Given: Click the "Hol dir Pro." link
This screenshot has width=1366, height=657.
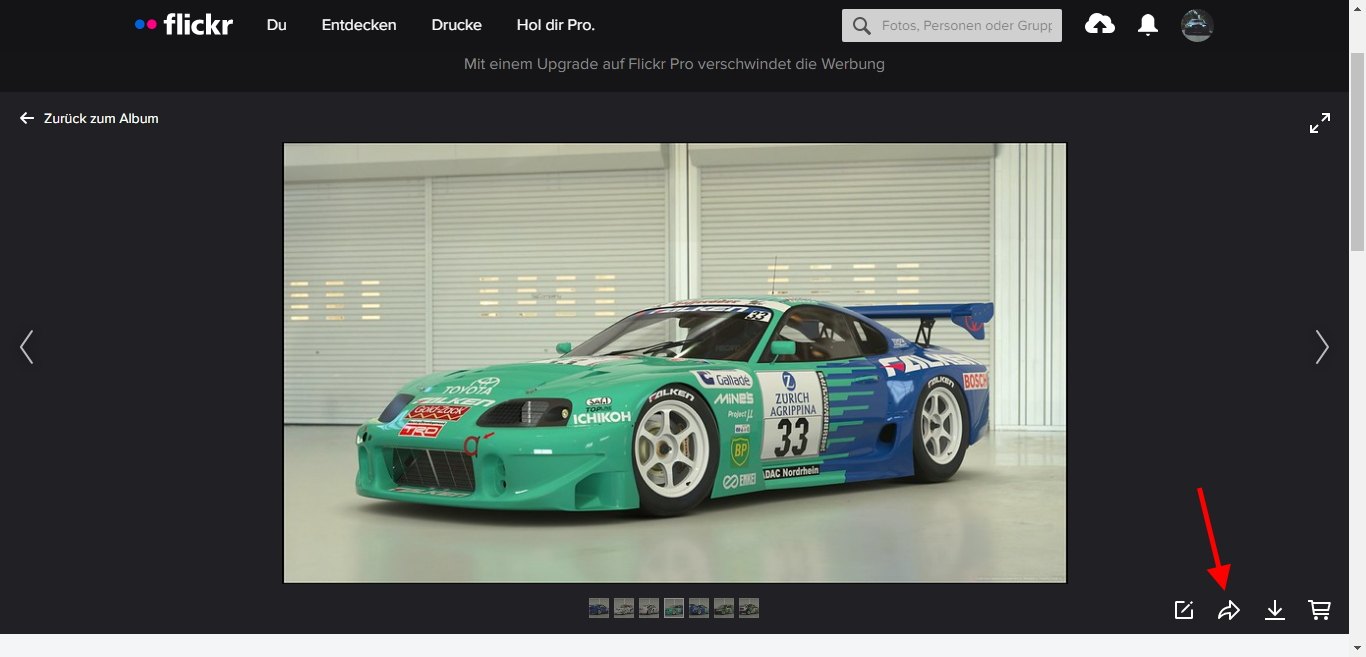Looking at the screenshot, I should click(555, 25).
